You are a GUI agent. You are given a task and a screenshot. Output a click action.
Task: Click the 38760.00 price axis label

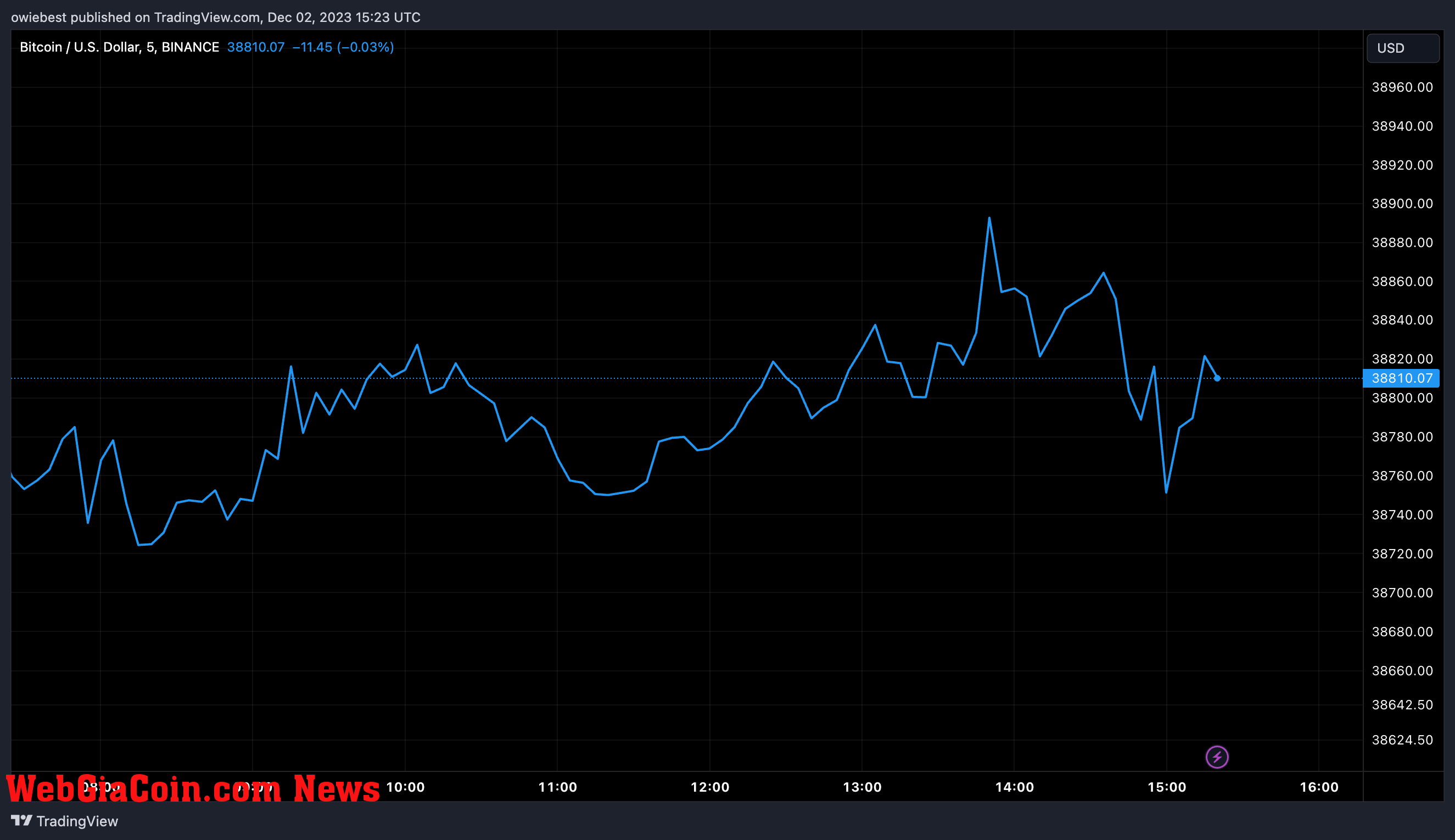(1402, 476)
